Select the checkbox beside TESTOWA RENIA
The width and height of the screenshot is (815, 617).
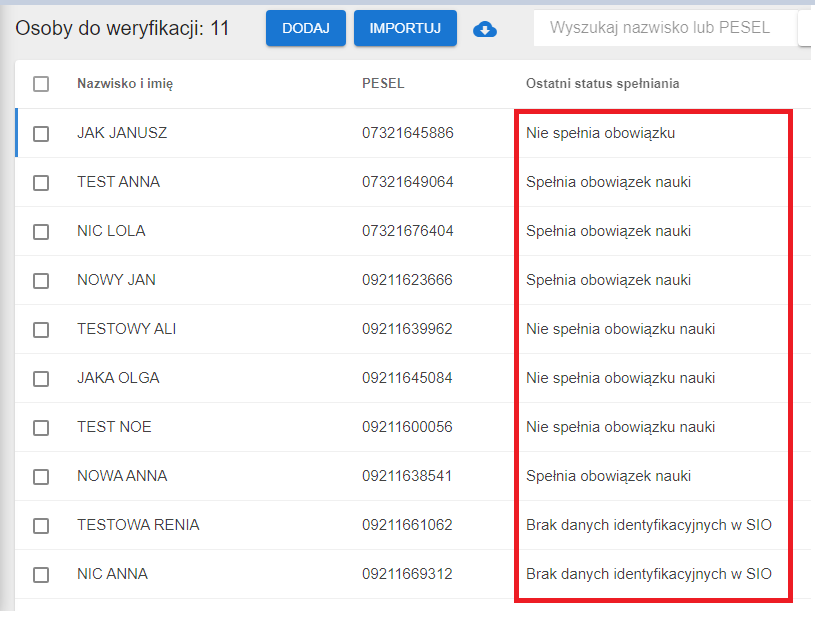point(41,524)
